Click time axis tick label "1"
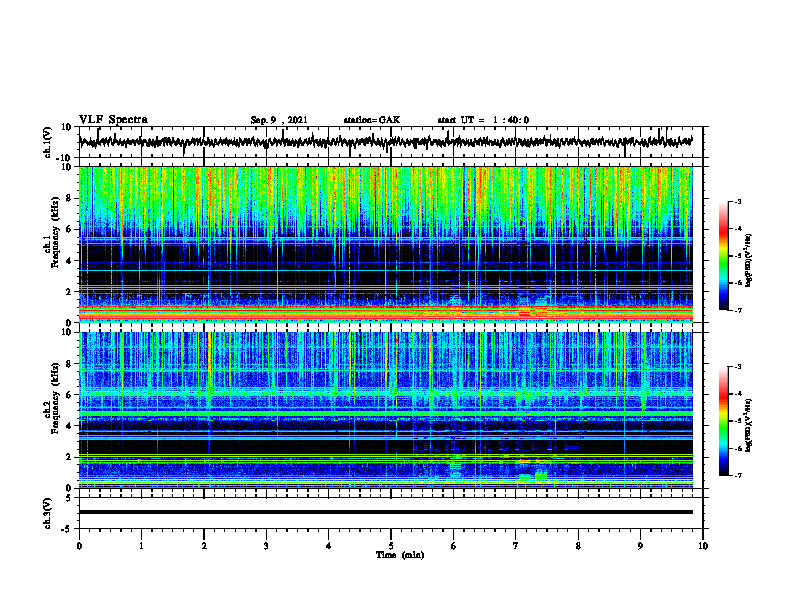The width and height of the screenshot is (792, 612). coord(141,546)
